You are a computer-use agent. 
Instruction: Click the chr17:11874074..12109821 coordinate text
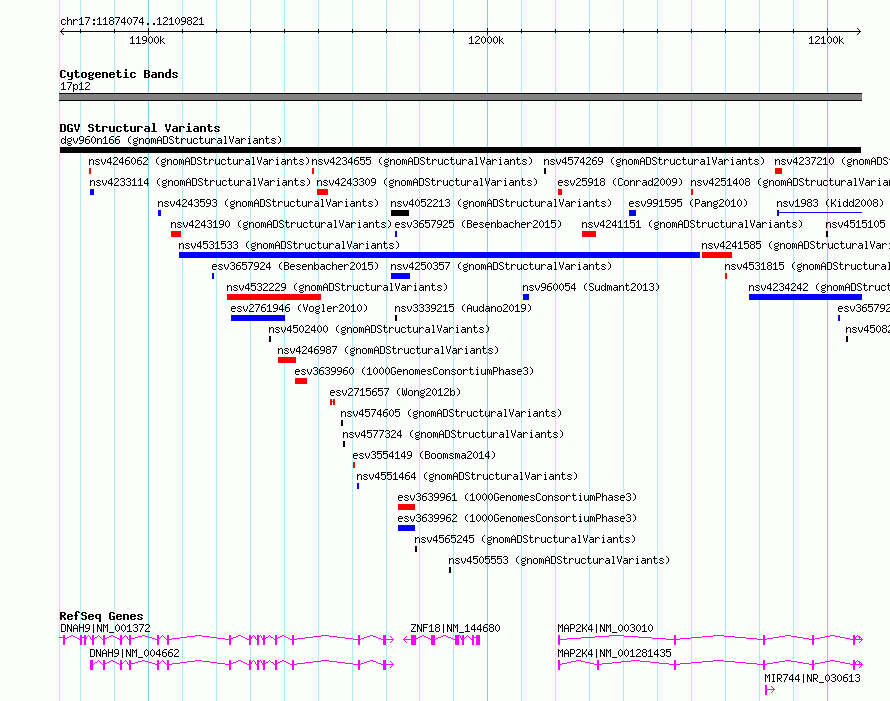pyautogui.click(x=132, y=21)
